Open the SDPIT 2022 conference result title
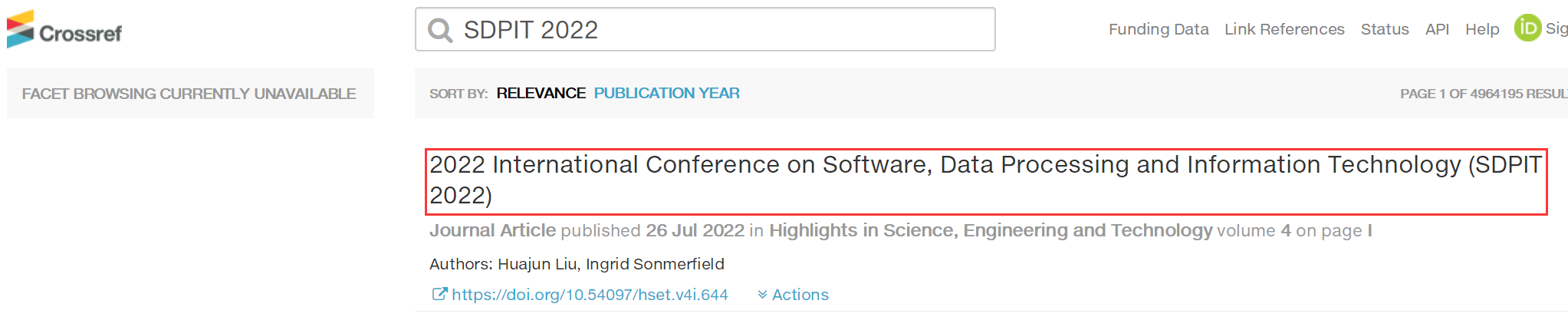1568x317 pixels. click(x=986, y=180)
